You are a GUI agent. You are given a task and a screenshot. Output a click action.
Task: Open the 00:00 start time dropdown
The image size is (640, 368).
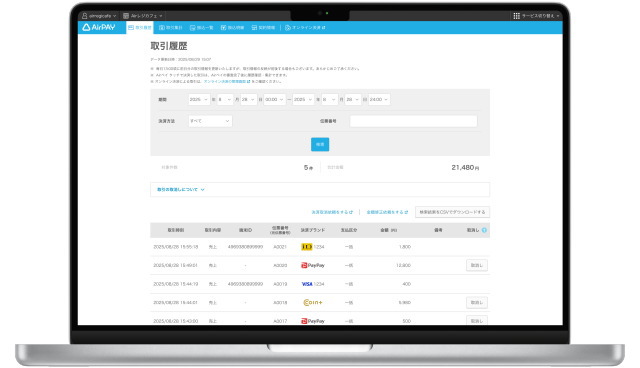pos(274,100)
